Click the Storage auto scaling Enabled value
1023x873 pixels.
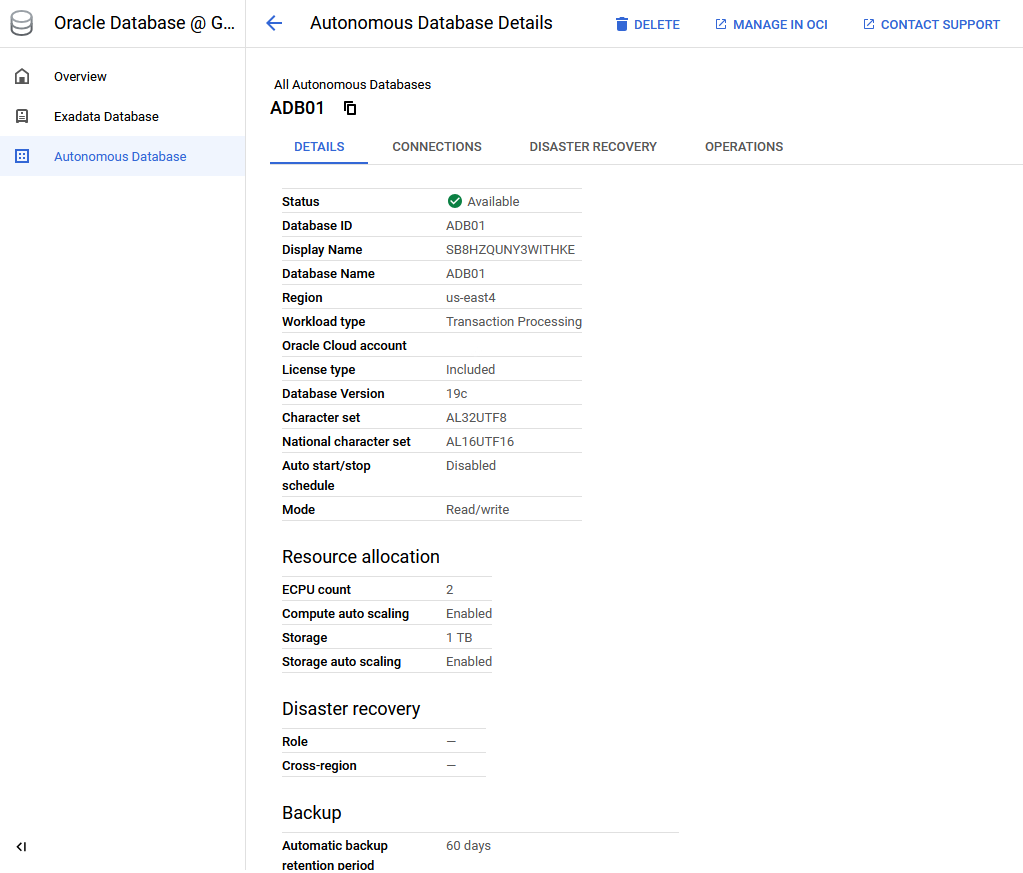[469, 662]
